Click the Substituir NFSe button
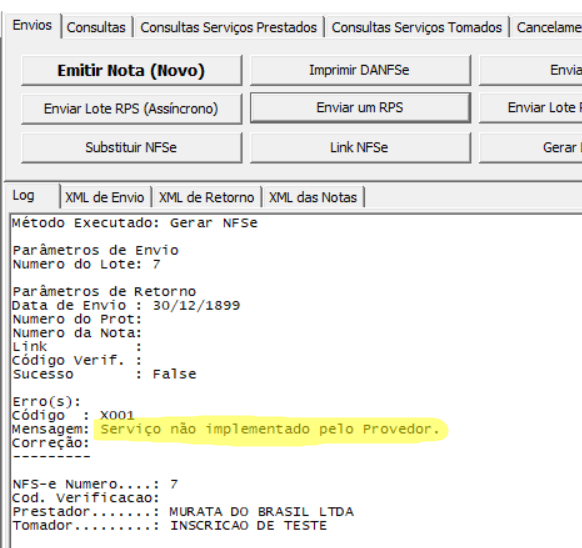 [131, 148]
